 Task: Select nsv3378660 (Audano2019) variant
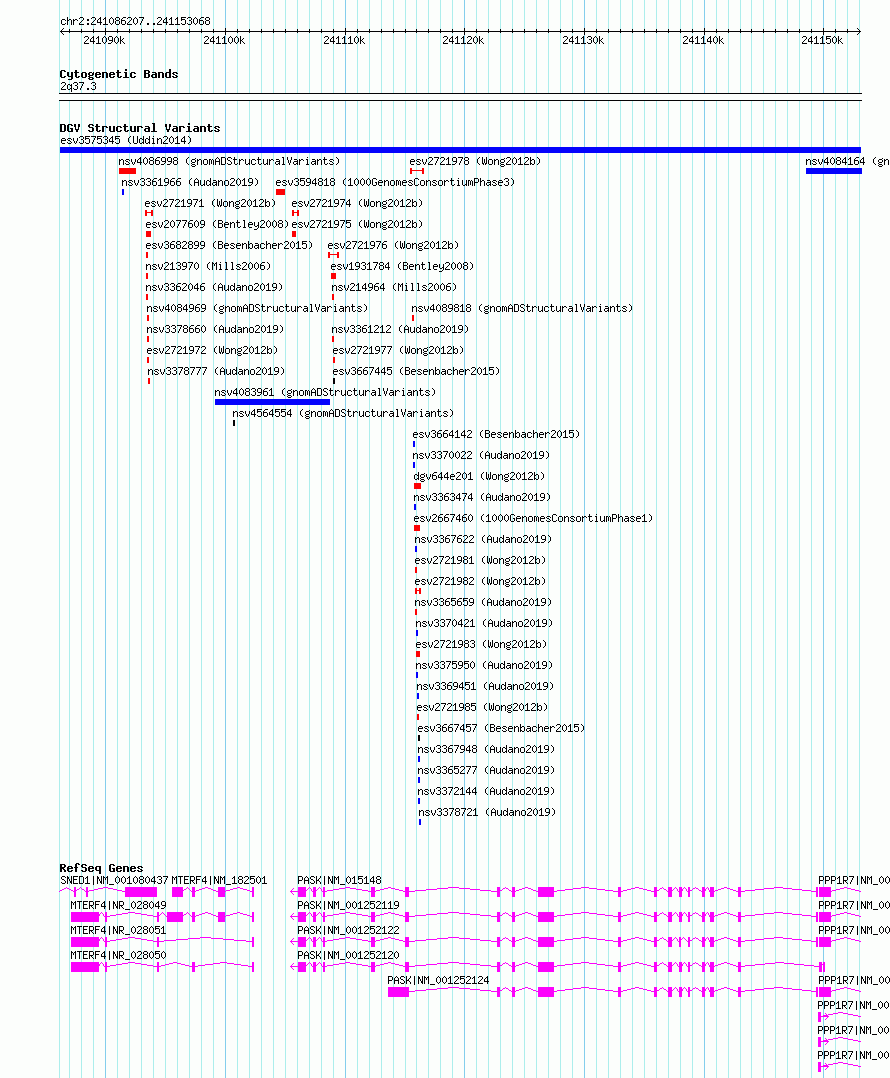215,329
